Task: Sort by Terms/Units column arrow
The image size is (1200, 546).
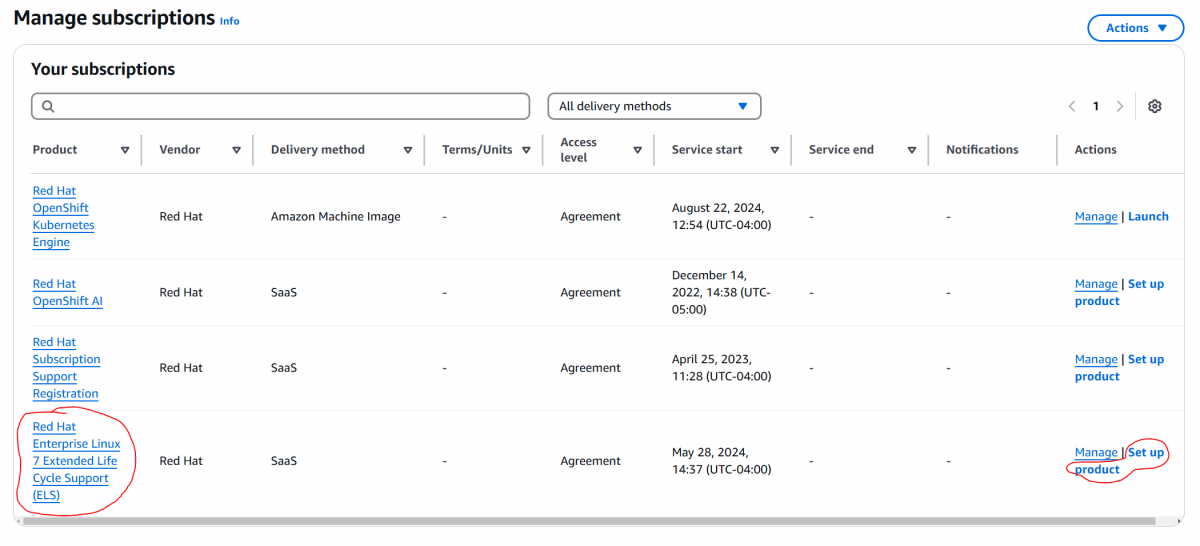Action: click(x=527, y=150)
